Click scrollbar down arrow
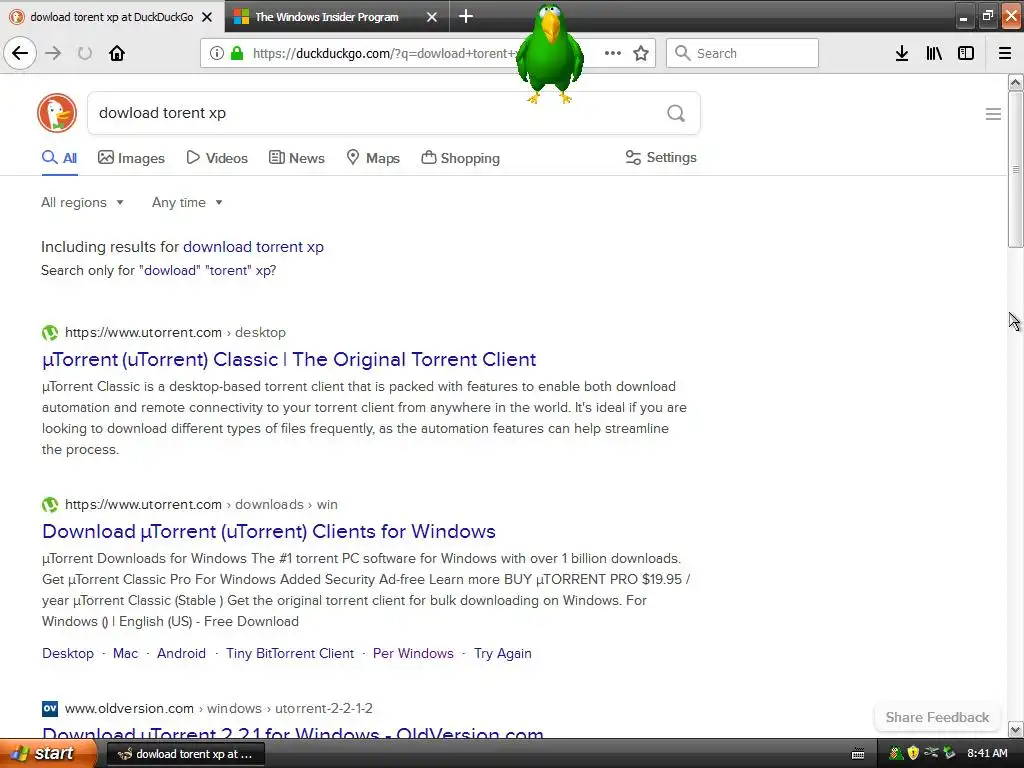 [x=1016, y=729]
